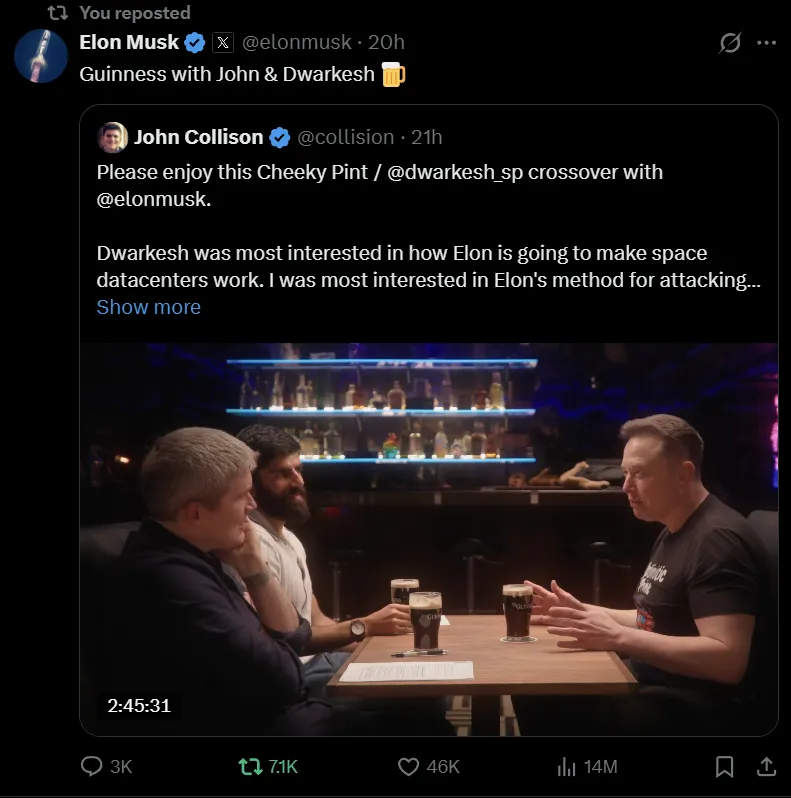Expand quoted post with Show more

click(x=148, y=307)
